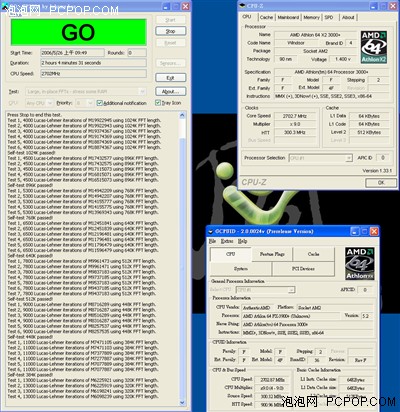This screenshot has height=412, width=400.
Task: Click the stress test window title icon
Action: pyautogui.click(x=4, y=6)
